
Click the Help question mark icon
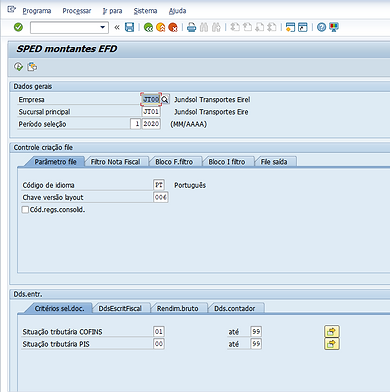coord(321,27)
